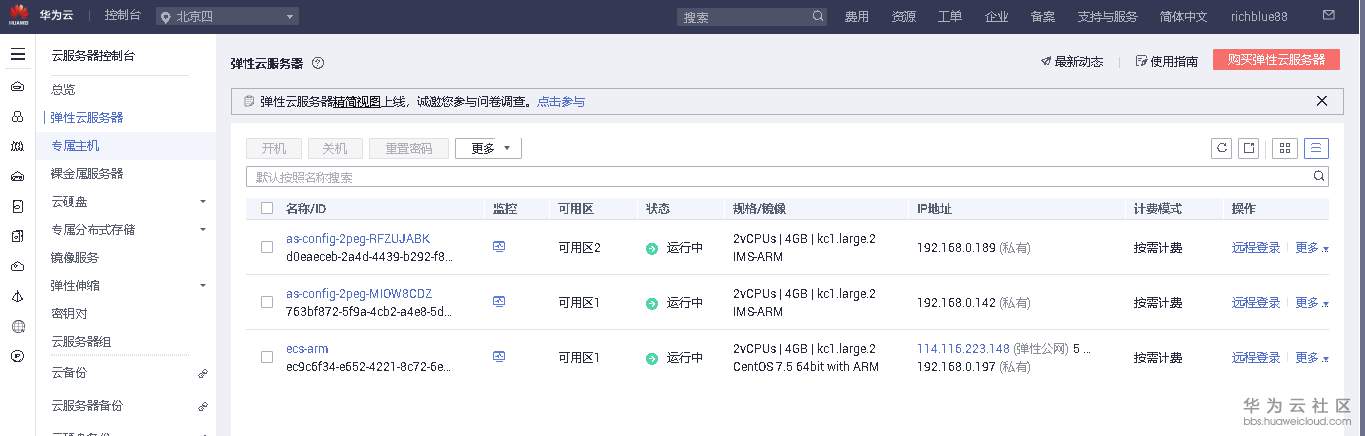Screen dimensions: 1365x436
Task: Click the 购买弹性云服务器 button
Action: pyautogui.click(x=1276, y=60)
